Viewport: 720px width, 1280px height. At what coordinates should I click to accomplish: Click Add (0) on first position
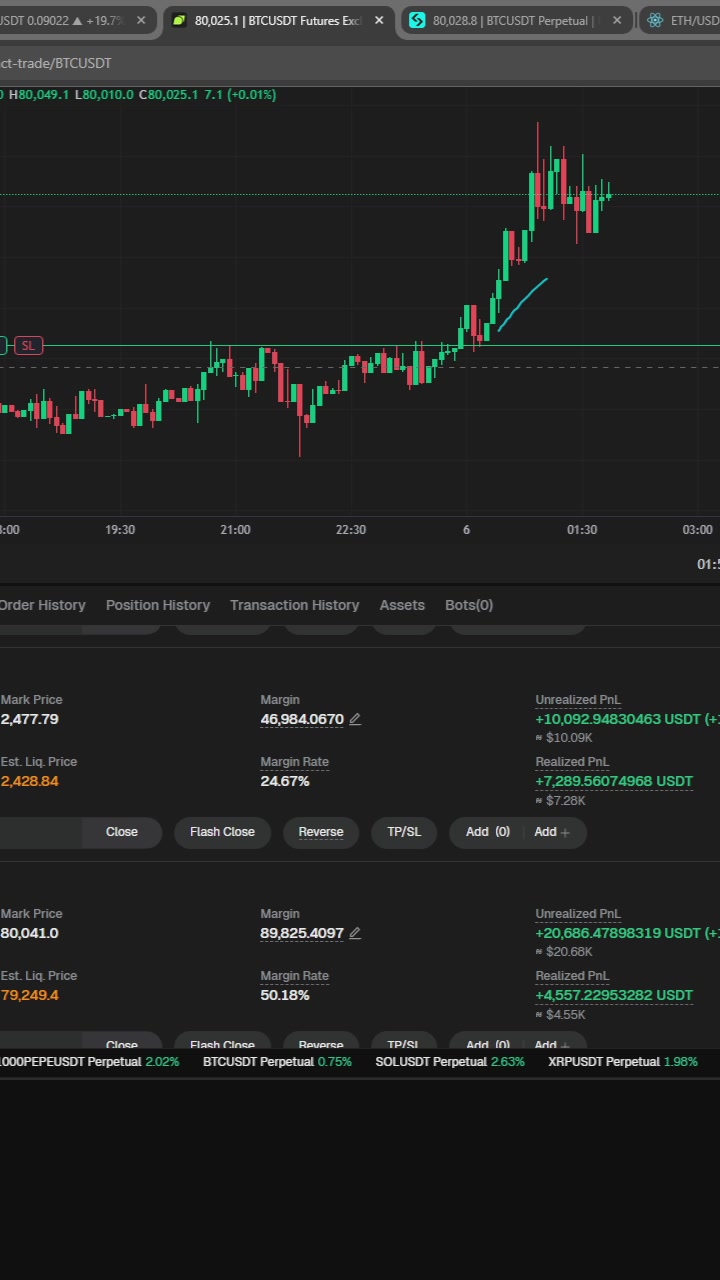(x=488, y=832)
